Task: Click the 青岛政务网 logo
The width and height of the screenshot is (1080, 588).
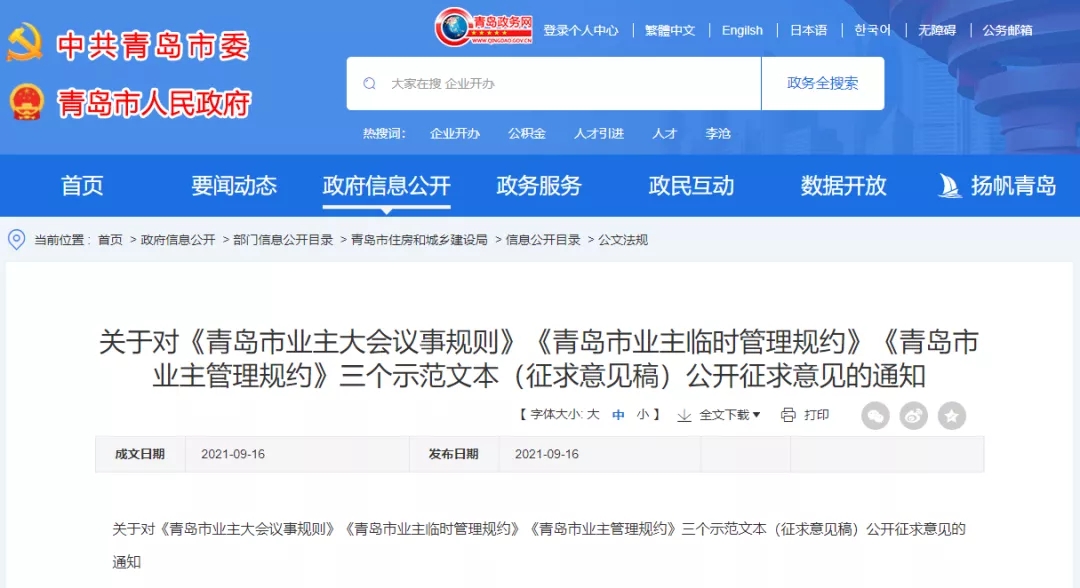Action: point(484,28)
